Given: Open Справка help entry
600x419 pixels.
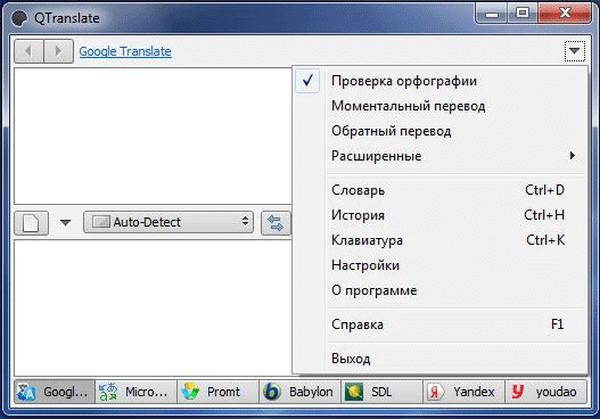Looking at the screenshot, I should [440, 324].
